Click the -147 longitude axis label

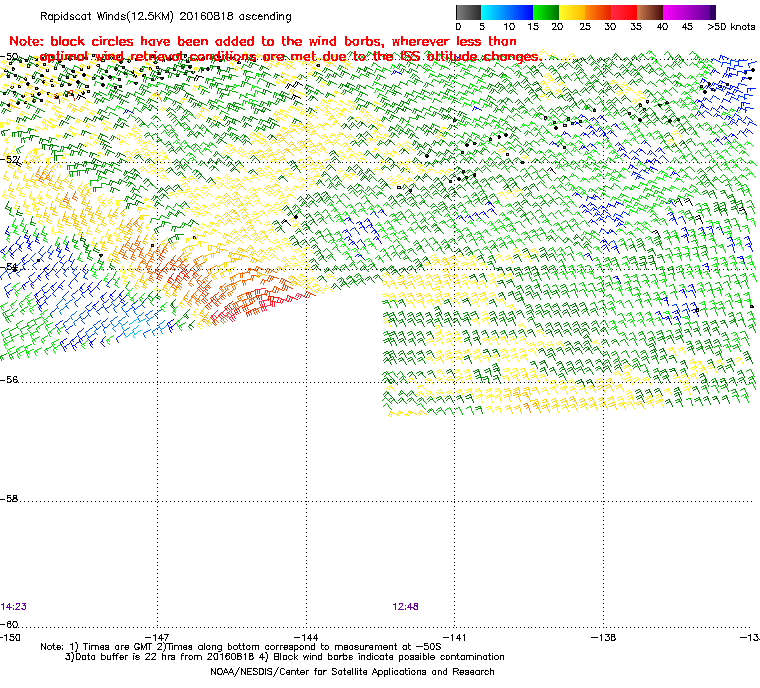click(x=157, y=637)
